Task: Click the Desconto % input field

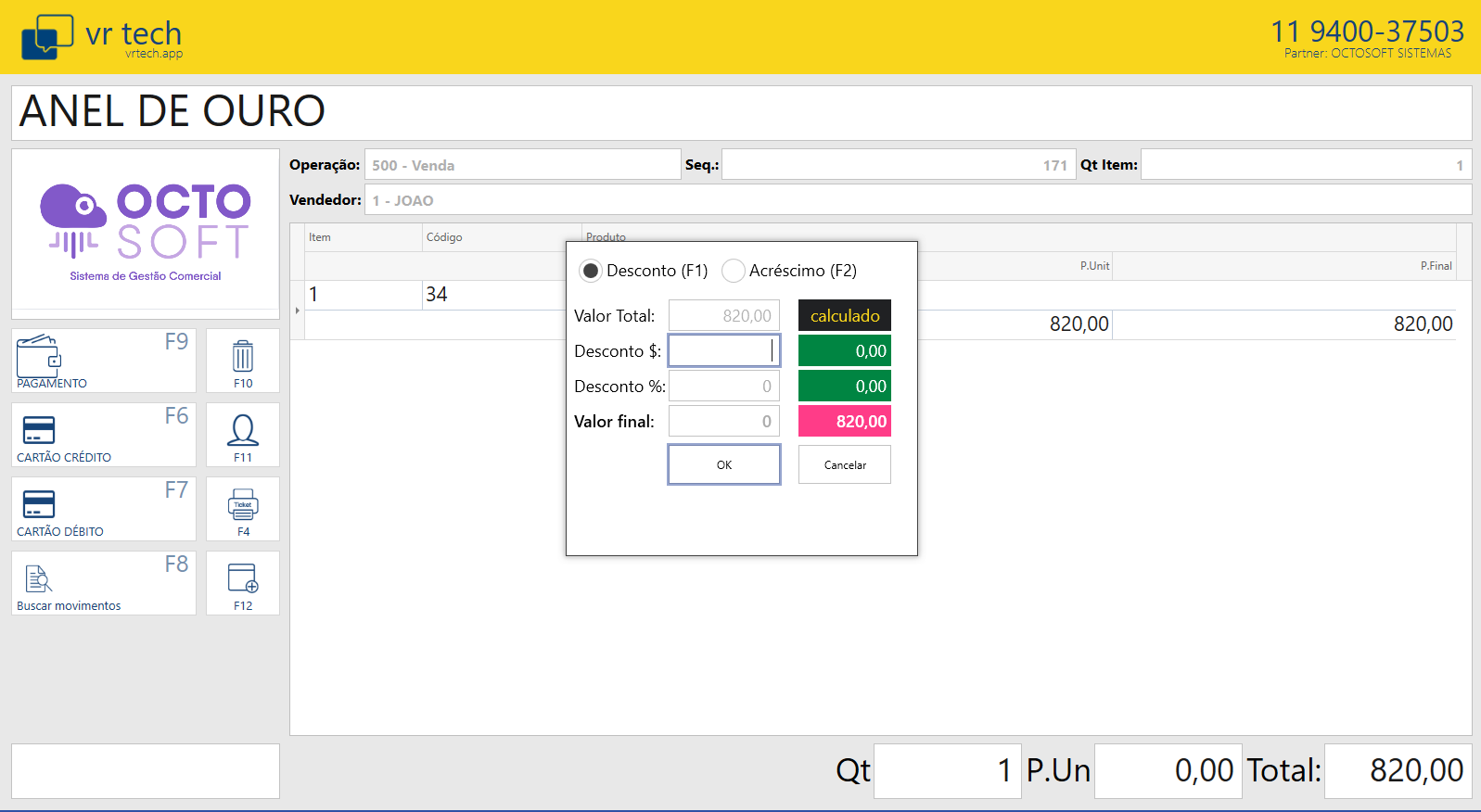Action: (723, 387)
